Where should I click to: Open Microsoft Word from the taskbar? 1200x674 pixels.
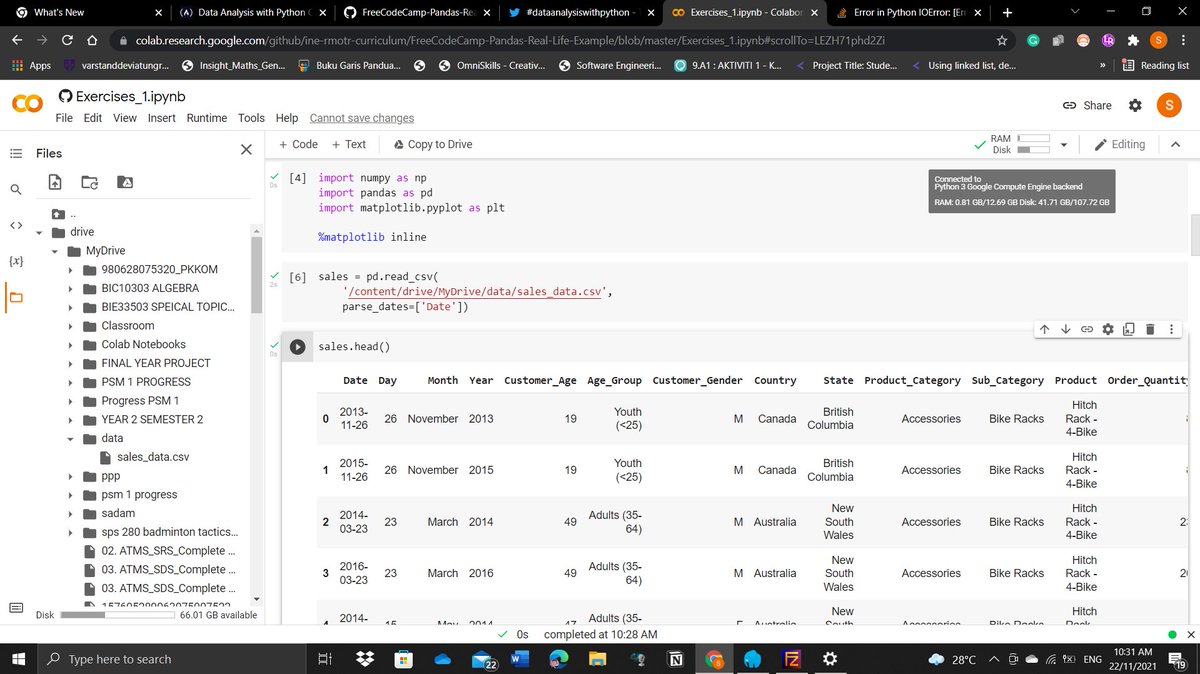[x=521, y=659]
